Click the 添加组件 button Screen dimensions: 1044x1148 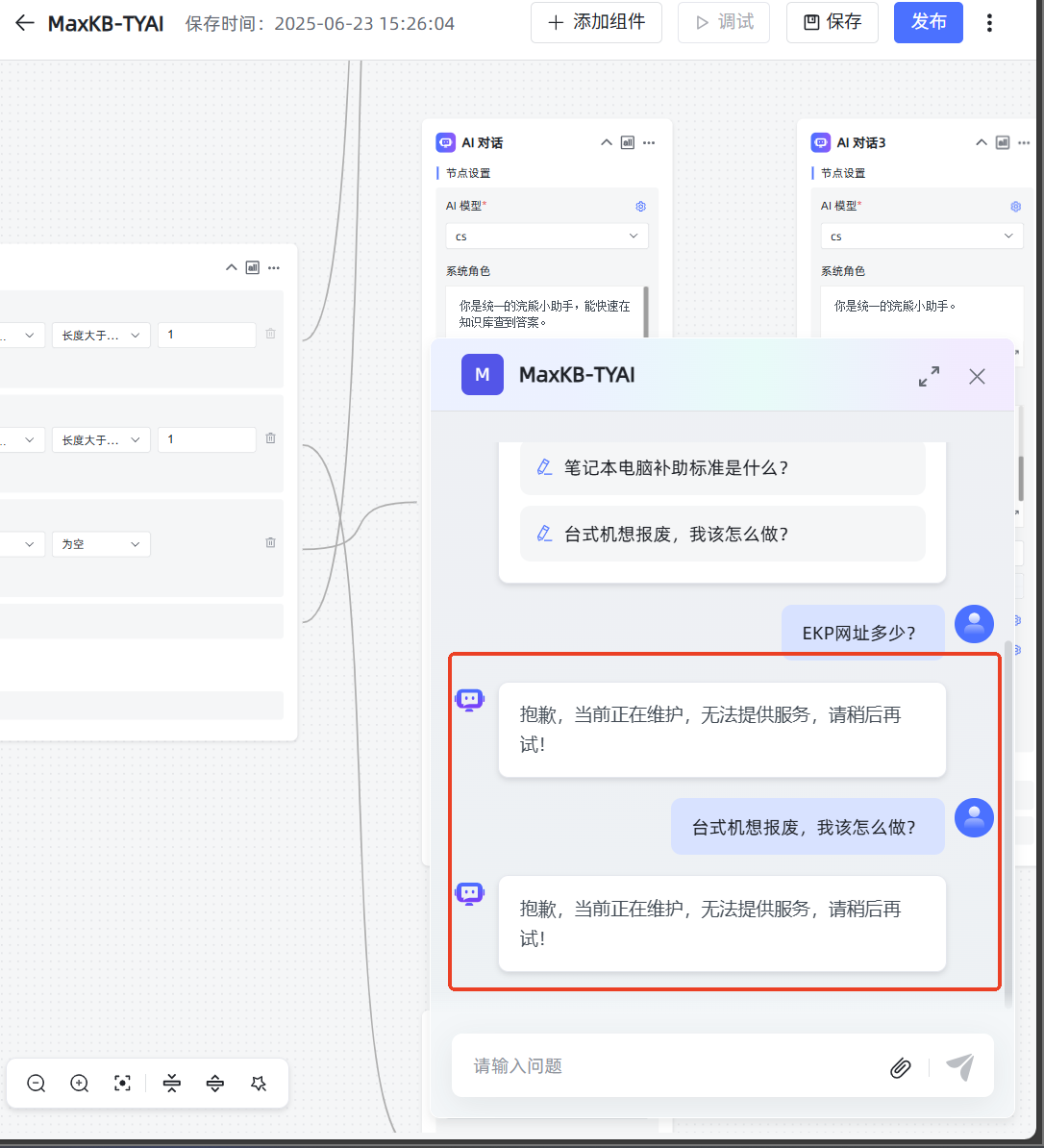597,23
